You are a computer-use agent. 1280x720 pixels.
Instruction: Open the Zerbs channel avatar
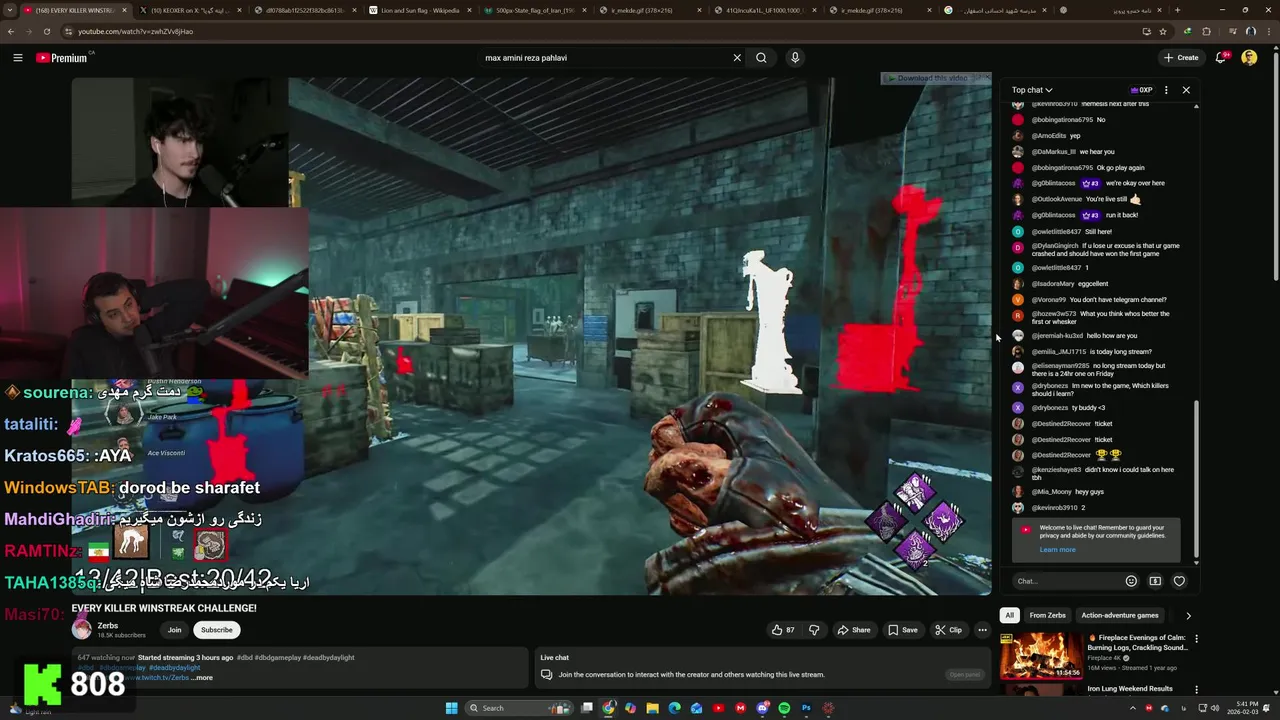(x=81, y=630)
